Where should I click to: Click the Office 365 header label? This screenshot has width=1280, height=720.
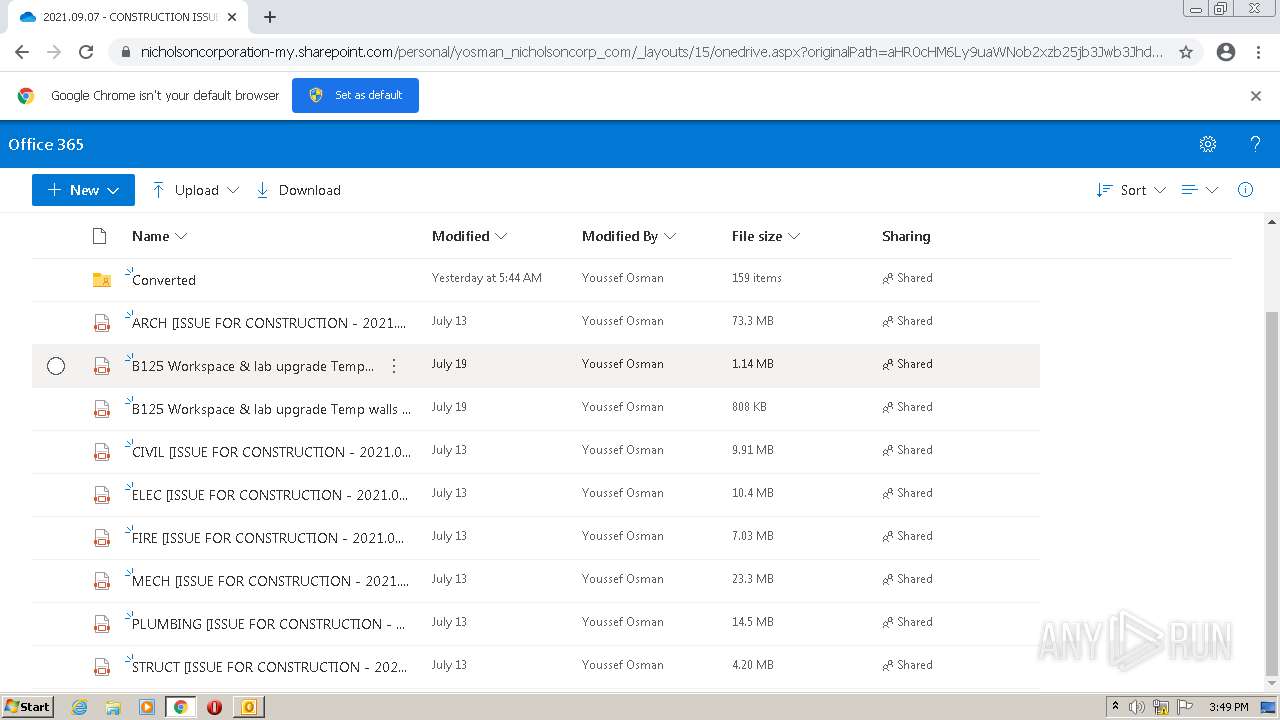coord(46,144)
